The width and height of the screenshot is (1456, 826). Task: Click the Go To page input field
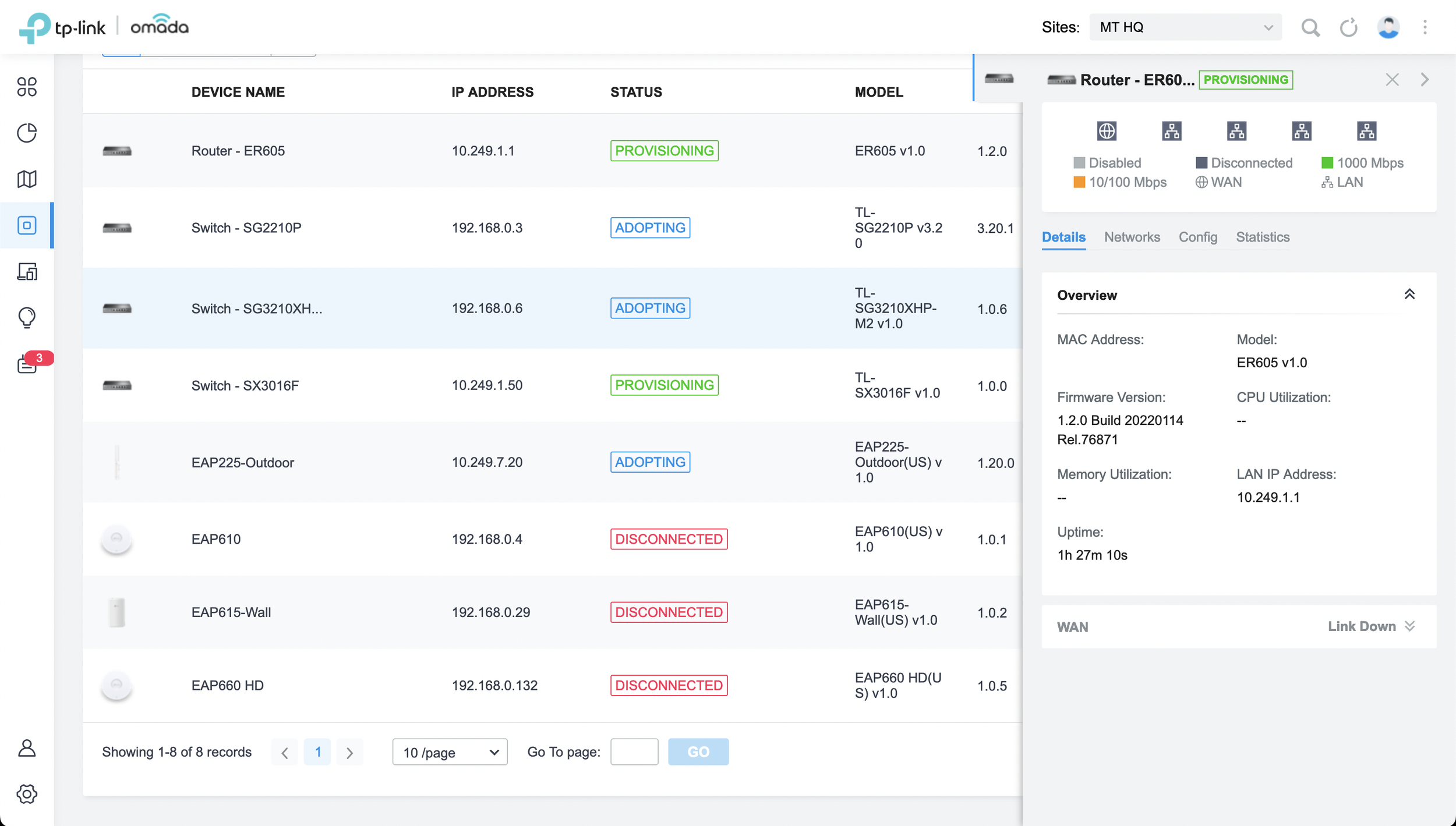pos(634,751)
